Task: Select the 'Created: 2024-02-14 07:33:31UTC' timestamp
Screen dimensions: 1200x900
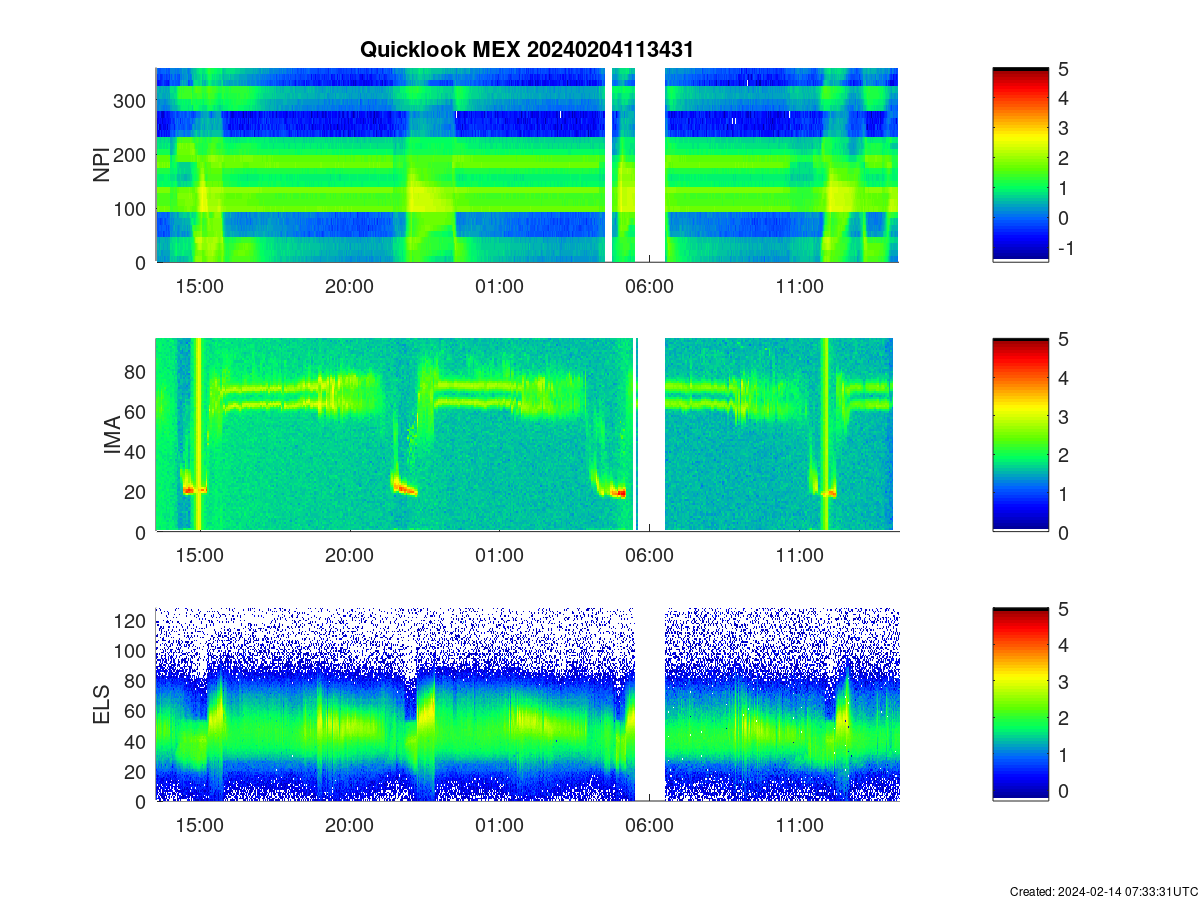Action: [1104, 891]
